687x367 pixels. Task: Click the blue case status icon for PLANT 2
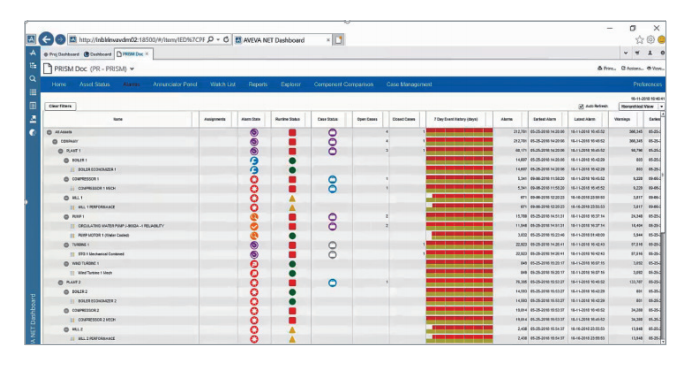click(x=333, y=282)
